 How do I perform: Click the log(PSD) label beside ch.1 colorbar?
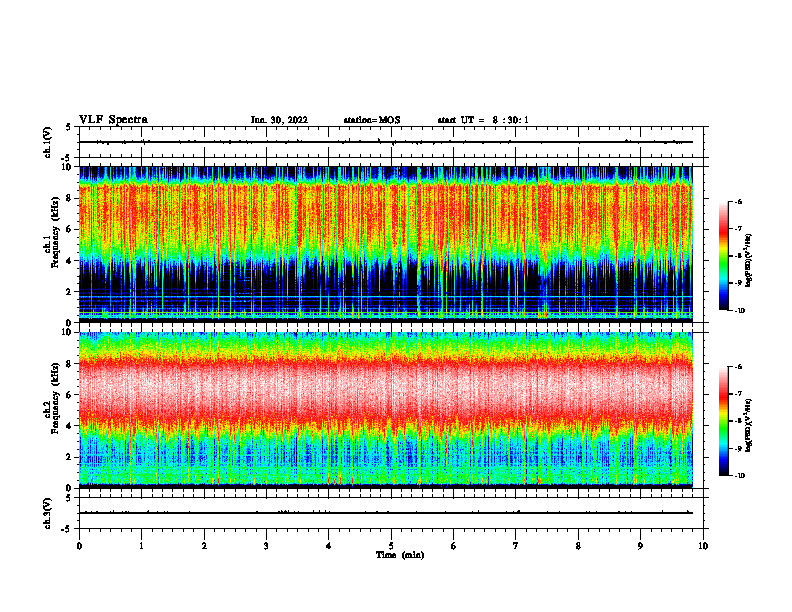(748, 261)
